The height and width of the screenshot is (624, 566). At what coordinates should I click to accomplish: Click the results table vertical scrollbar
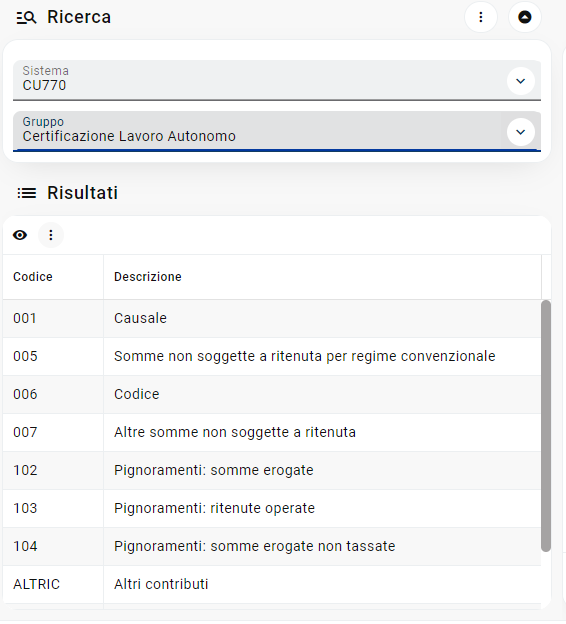(x=546, y=426)
